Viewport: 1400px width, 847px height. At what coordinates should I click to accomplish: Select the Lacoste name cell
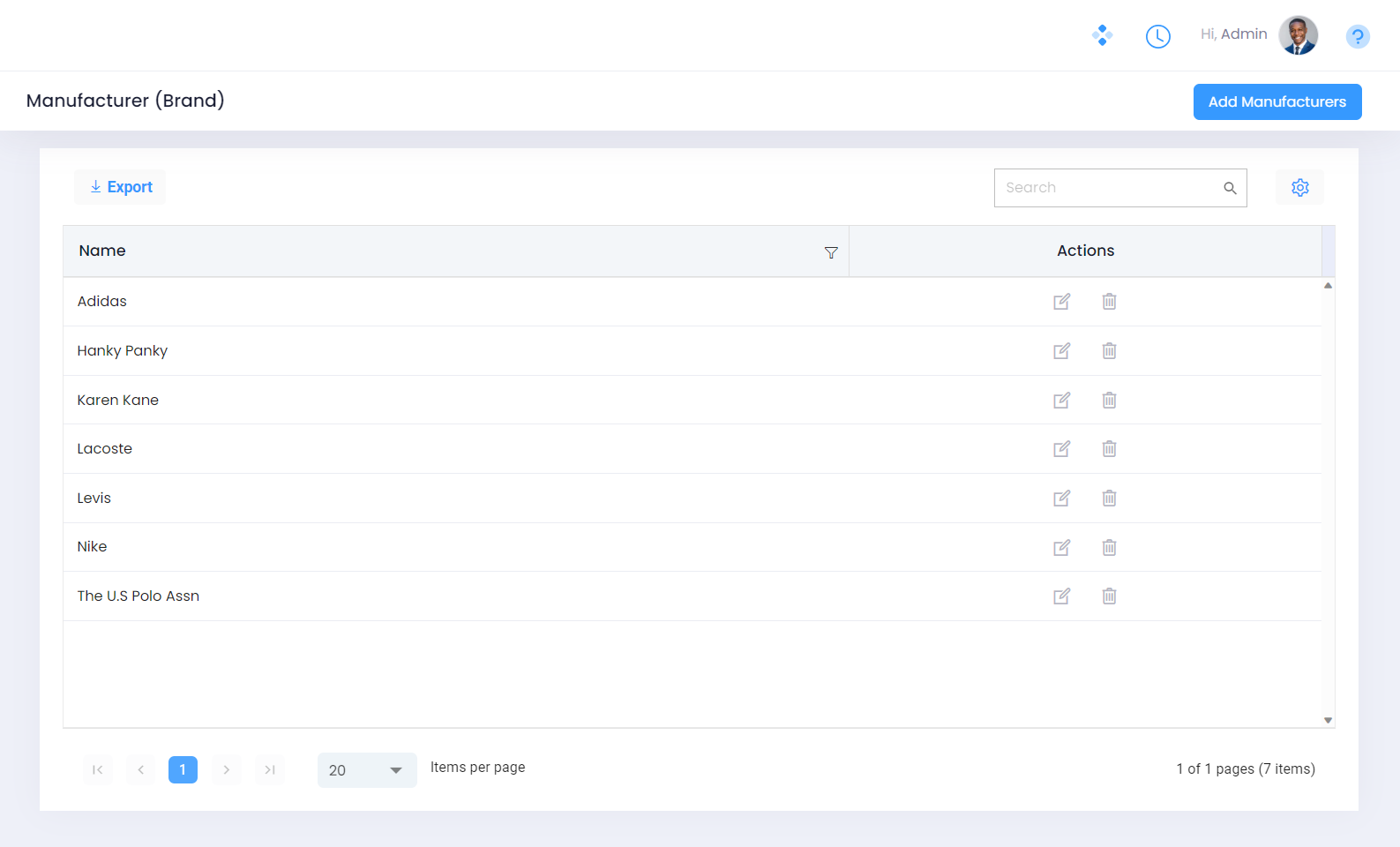pyautogui.click(x=456, y=449)
